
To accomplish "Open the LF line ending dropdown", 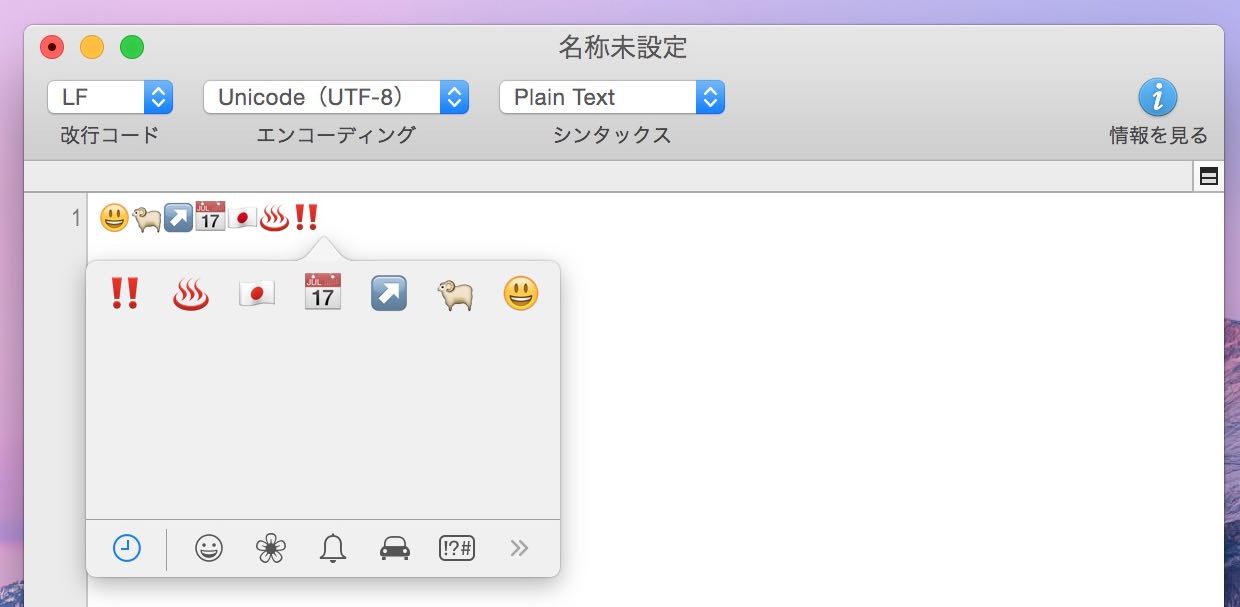I will click(x=110, y=97).
